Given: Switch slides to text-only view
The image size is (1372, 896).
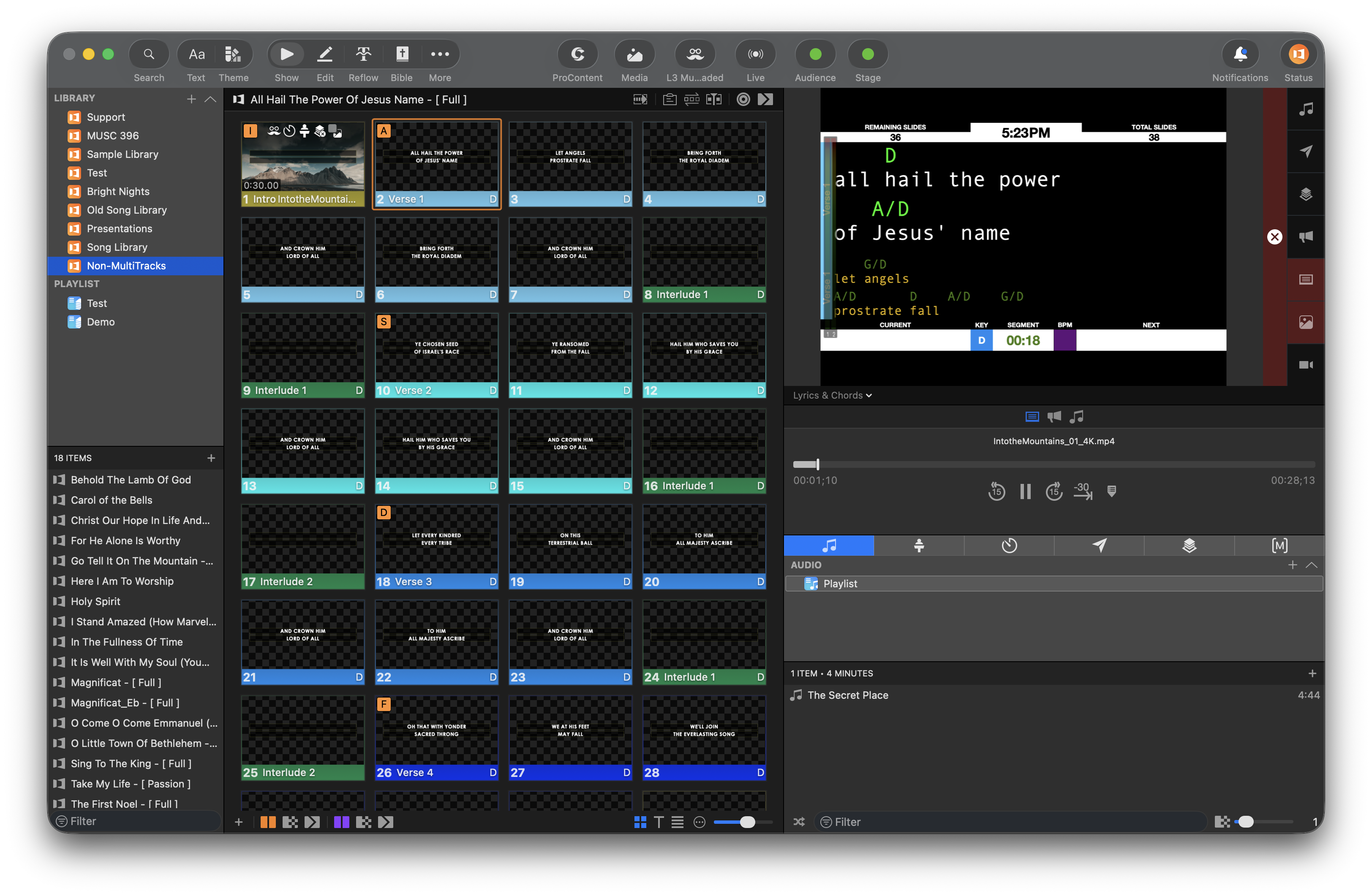Looking at the screenshot, I should (x=658, y=822).
